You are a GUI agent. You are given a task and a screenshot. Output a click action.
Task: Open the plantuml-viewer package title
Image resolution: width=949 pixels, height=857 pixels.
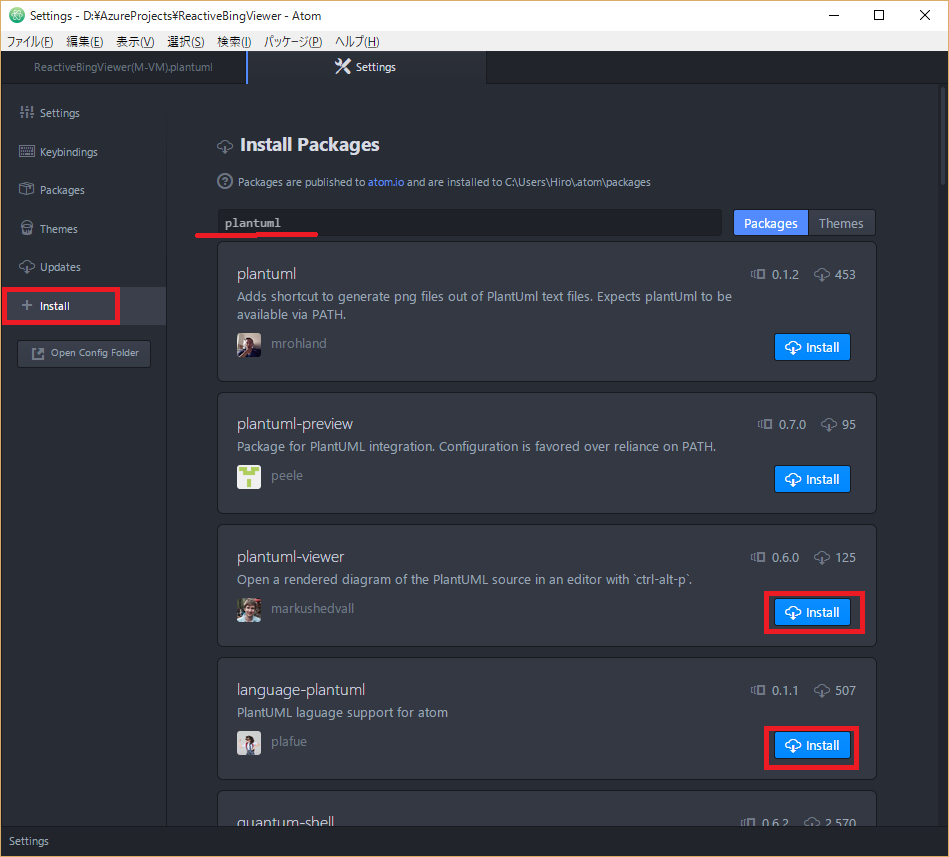click(x=291, y=556)
